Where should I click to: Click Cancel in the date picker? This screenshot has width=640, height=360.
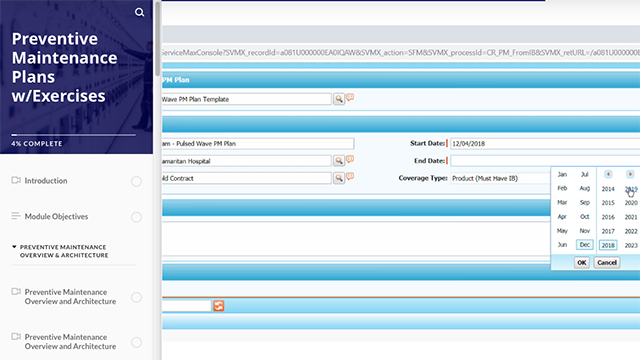[607, 262]
